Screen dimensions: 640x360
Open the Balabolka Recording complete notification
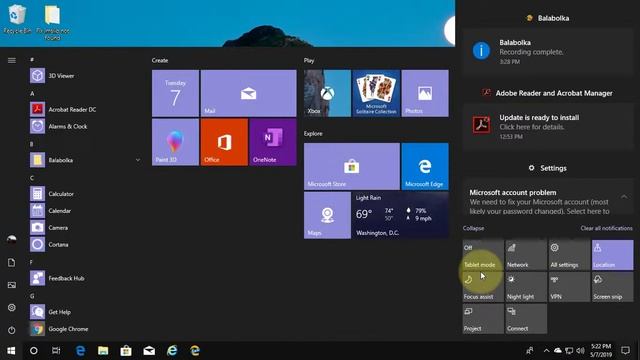click(548, 52)
